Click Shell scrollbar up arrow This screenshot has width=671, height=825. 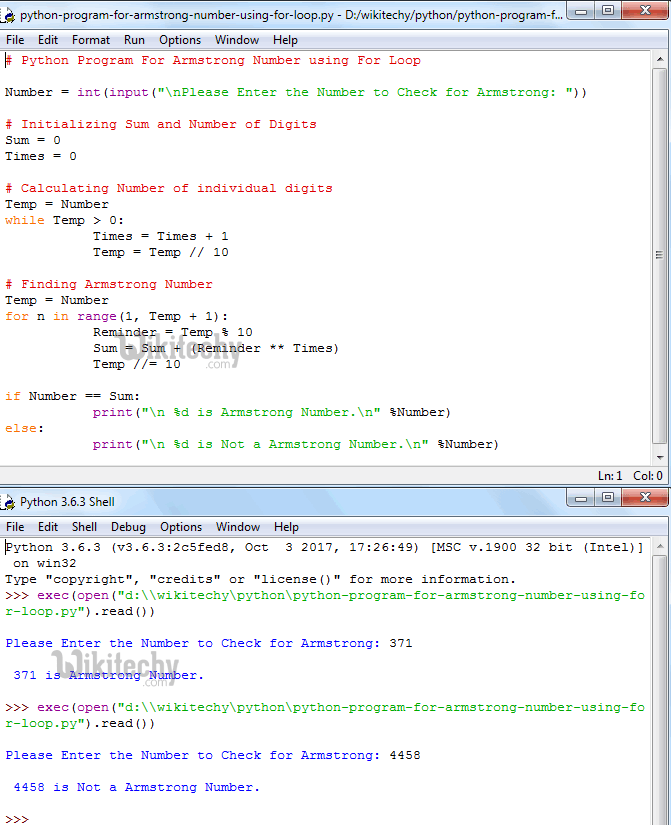tap(660, 547)
